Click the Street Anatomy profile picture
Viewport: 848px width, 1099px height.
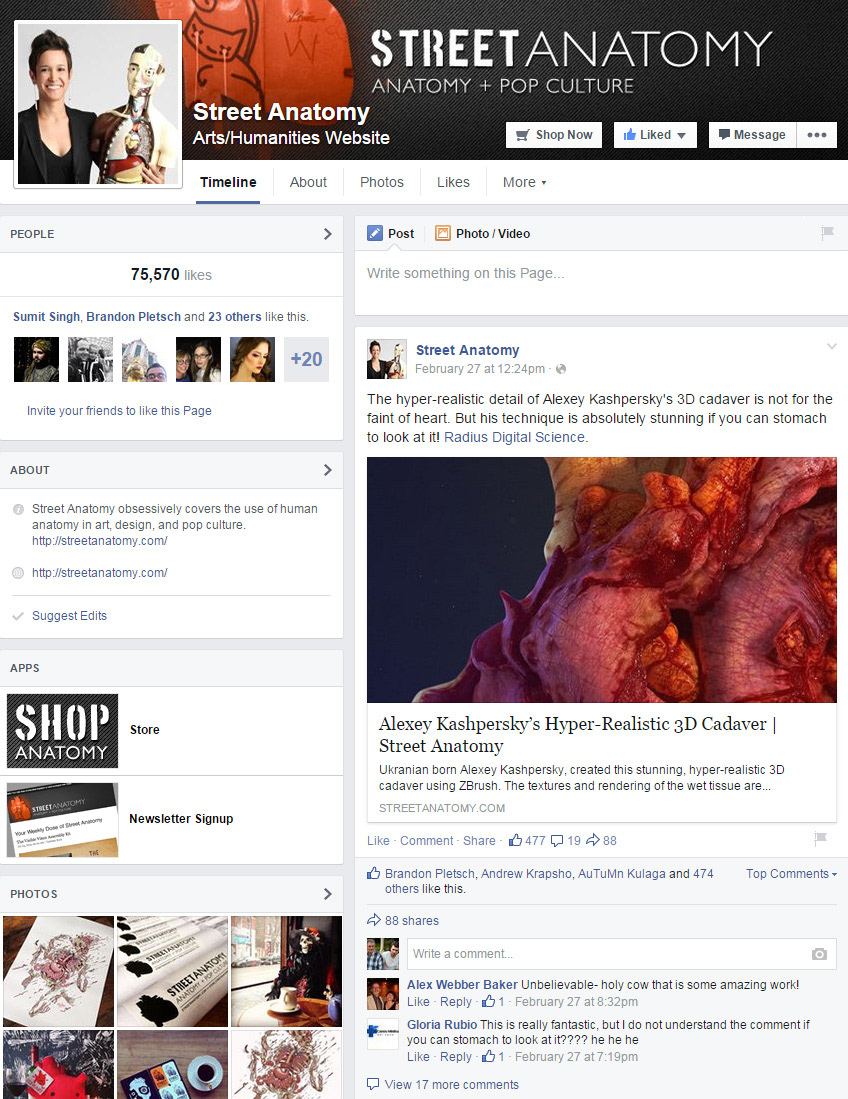click(x=98, y=104)
